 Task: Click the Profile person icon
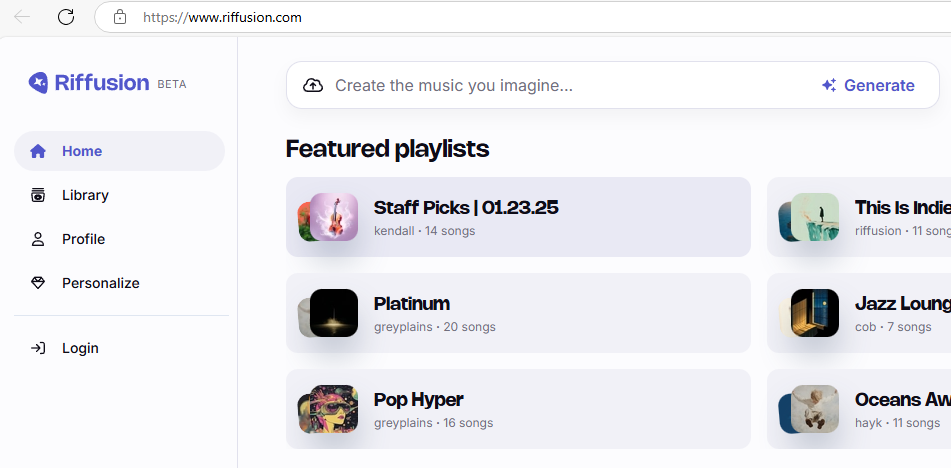[38, 239]
